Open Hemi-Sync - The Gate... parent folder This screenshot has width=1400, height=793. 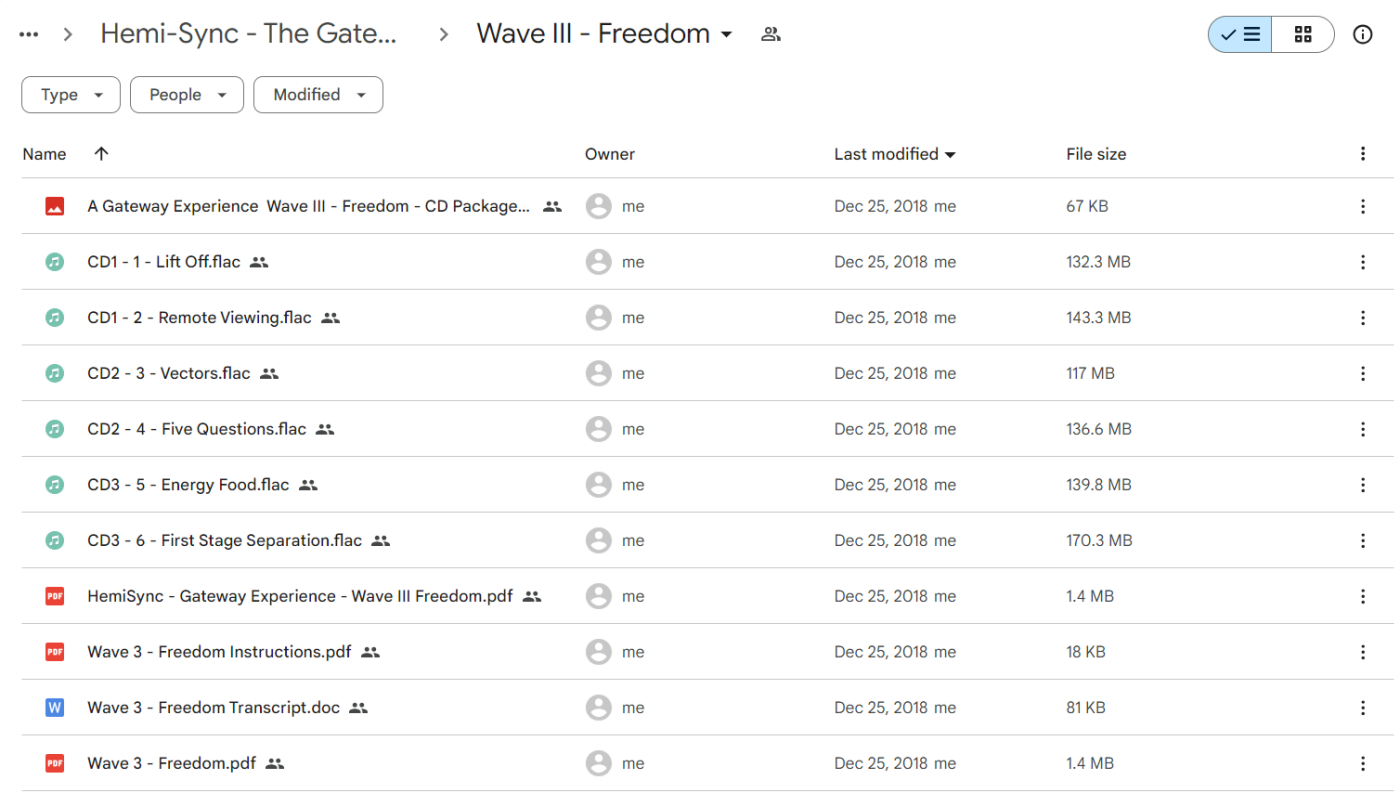(248, 34)
